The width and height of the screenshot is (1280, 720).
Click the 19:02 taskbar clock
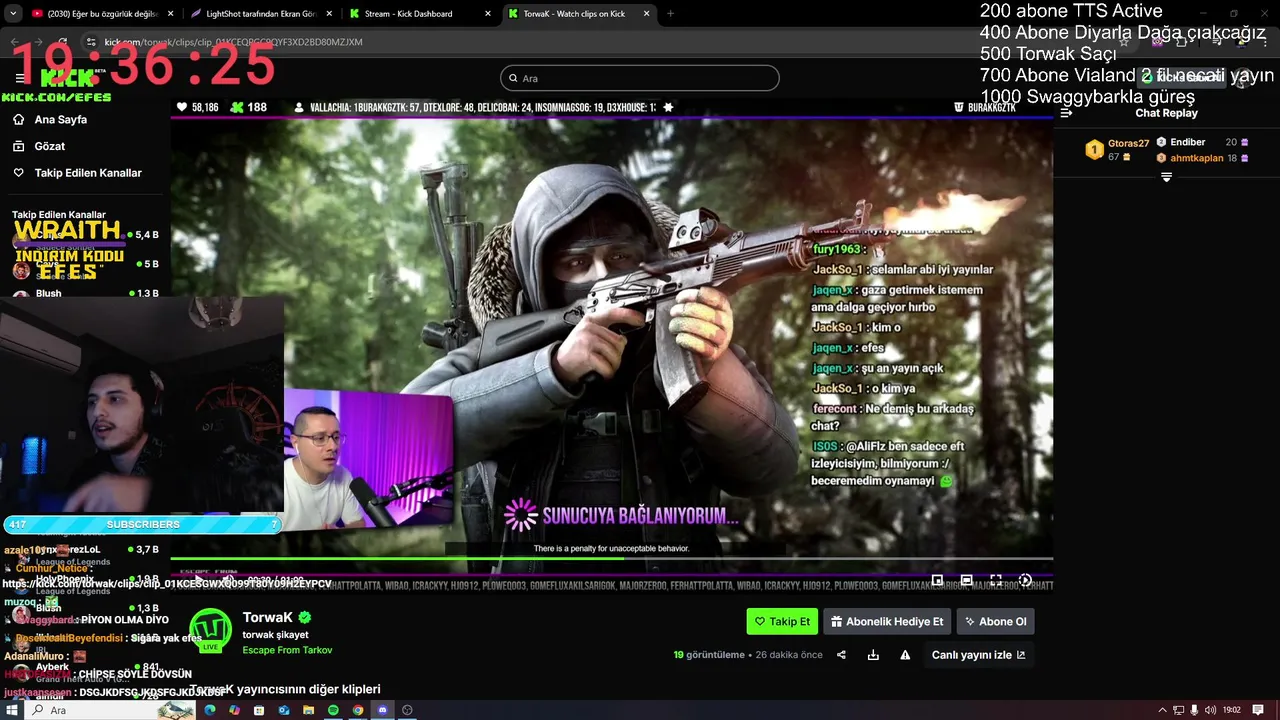pyautogui.click(x=1232, y=710)
